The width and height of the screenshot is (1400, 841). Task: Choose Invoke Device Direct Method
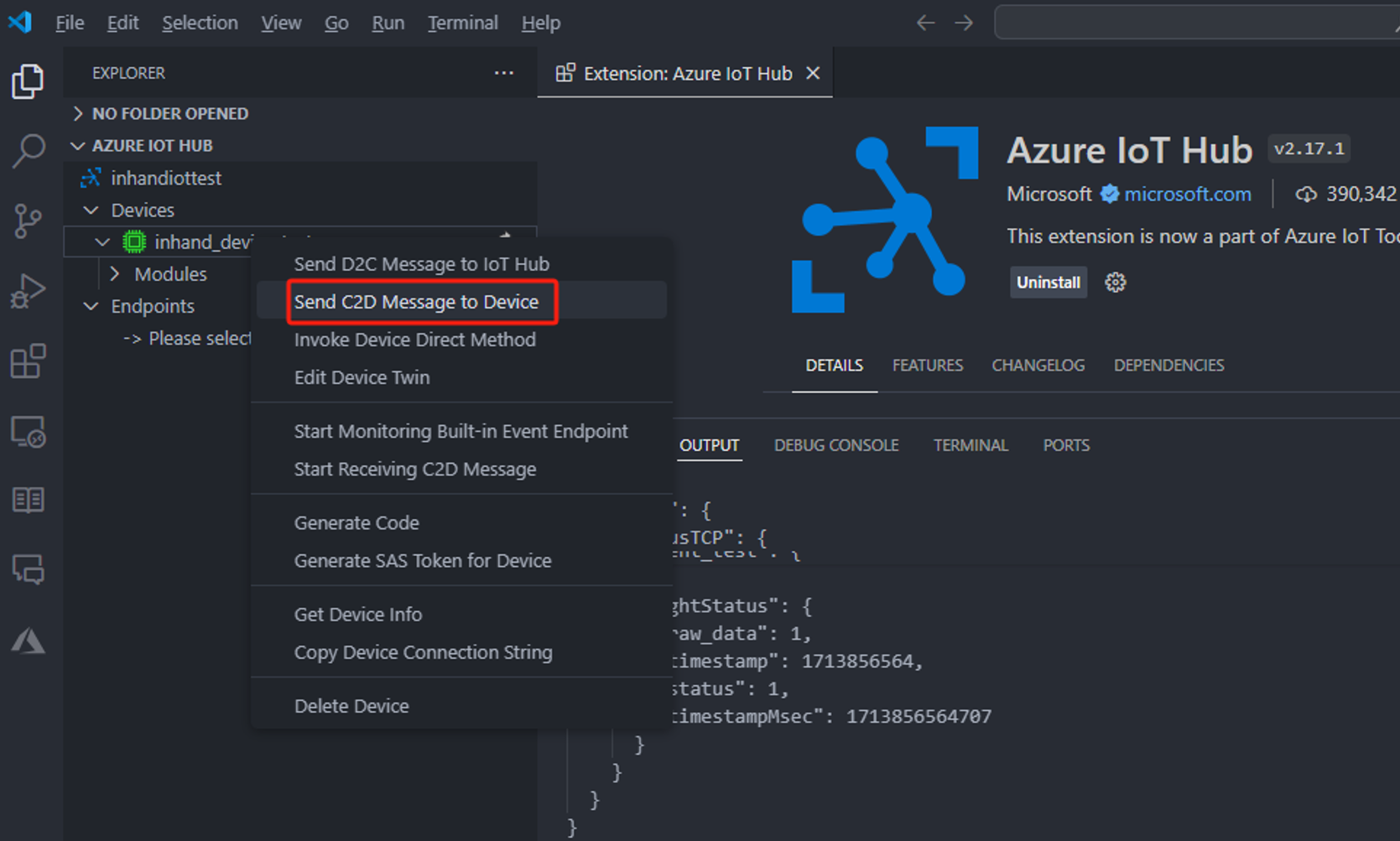point(414,340)
